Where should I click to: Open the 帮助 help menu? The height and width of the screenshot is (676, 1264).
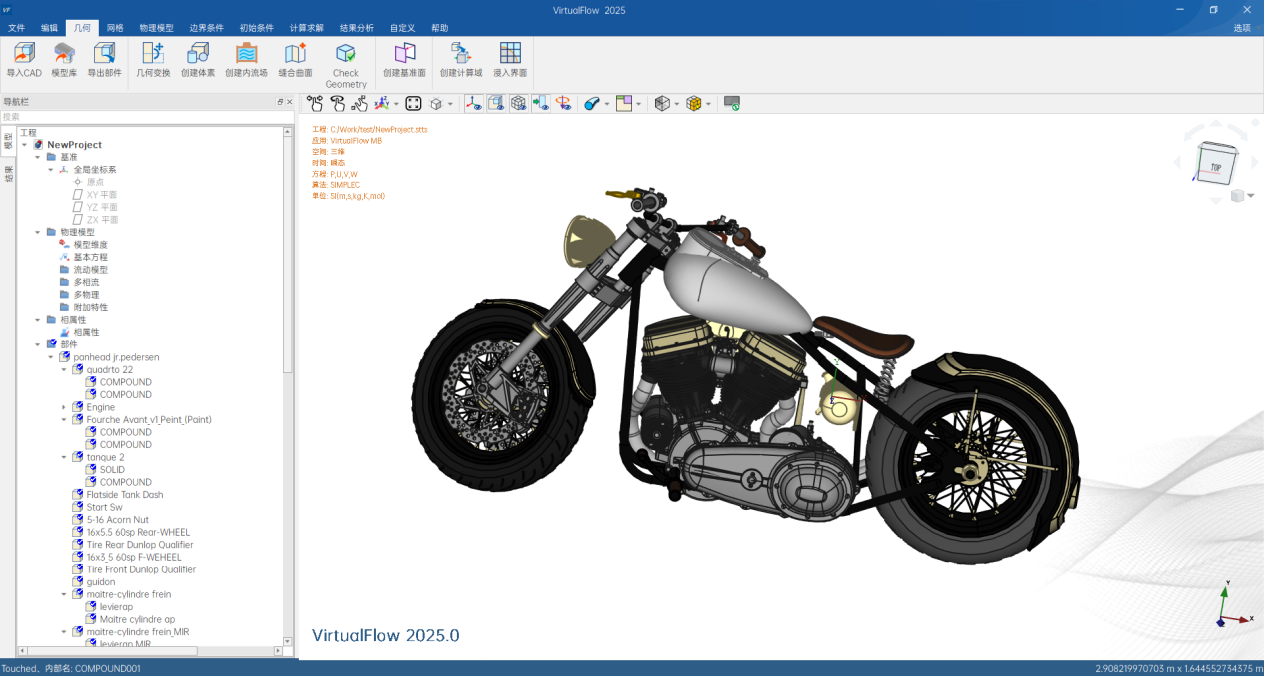tap(440, 28)
